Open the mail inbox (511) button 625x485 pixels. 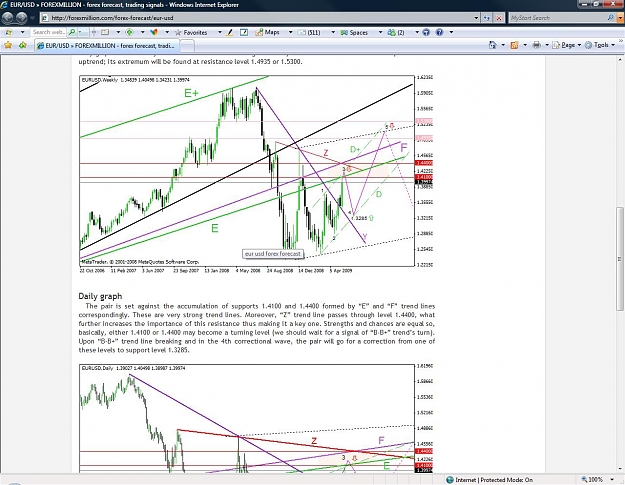(309, 32)
